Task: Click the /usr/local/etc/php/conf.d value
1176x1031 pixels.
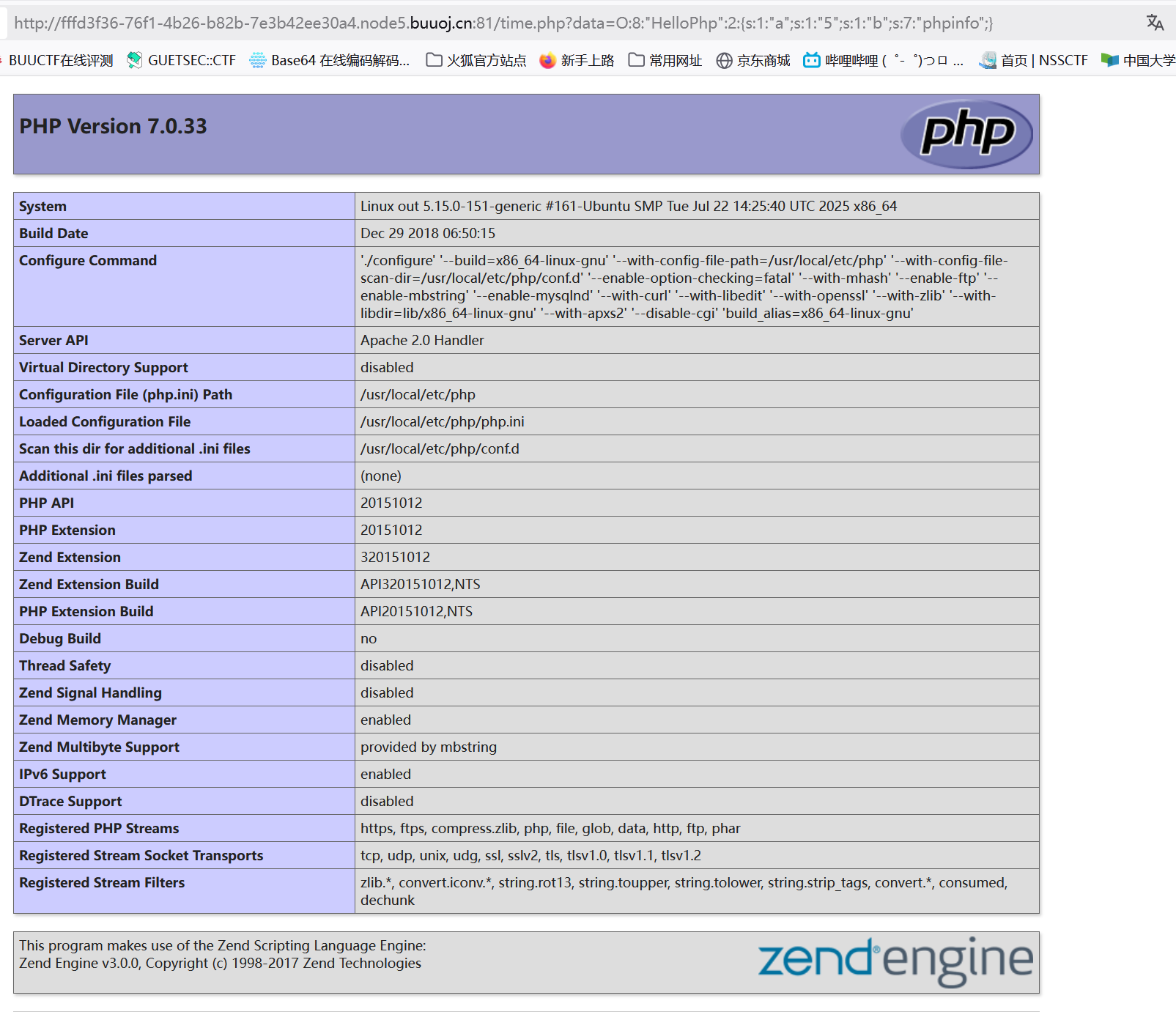Action: click(x=440, y=448)
